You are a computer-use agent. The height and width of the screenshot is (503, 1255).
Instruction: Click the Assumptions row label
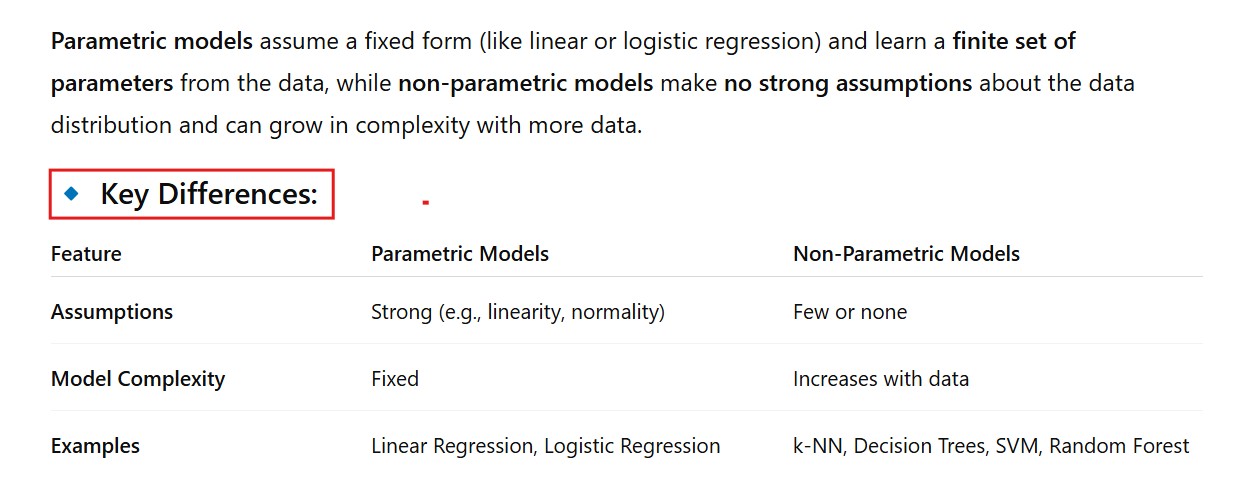point(112,312)
